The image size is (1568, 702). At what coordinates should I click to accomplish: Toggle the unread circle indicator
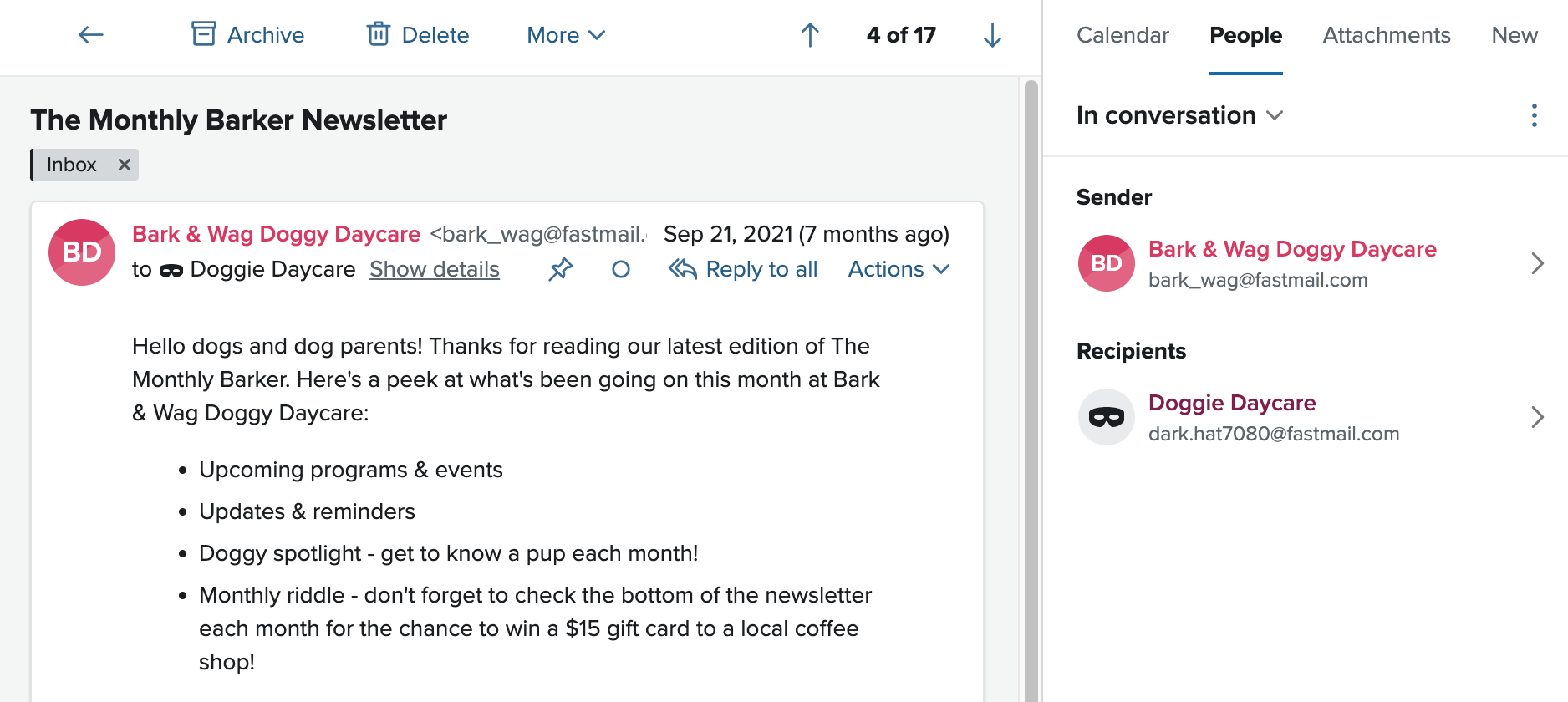620,269
